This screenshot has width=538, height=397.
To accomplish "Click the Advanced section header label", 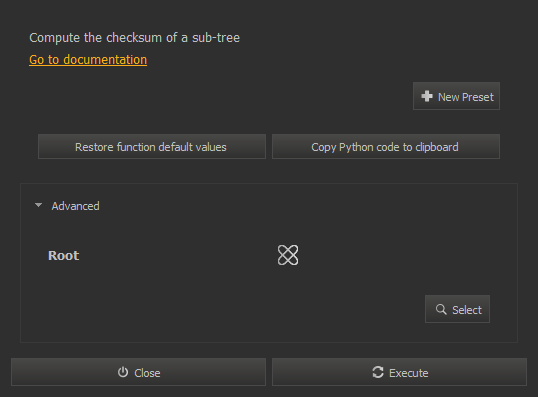I will [75, 206].
